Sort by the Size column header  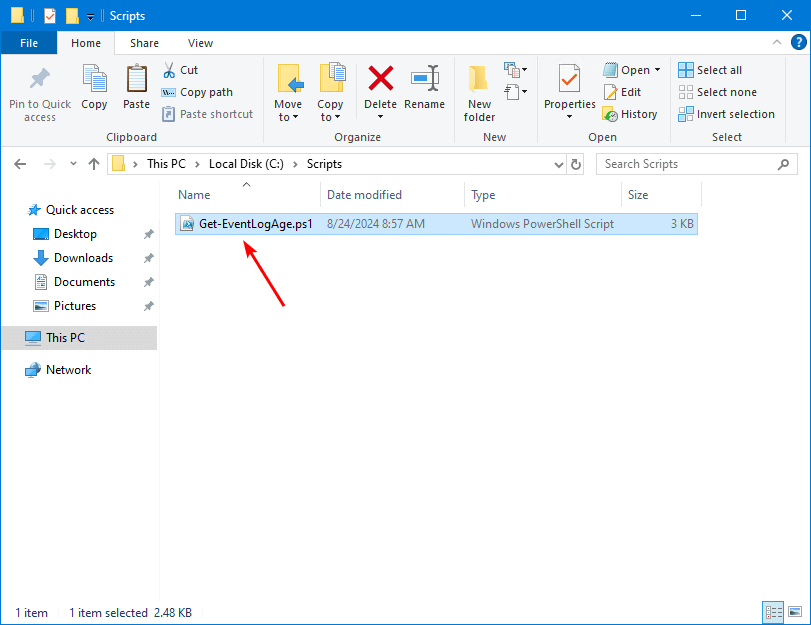point(661,195)
